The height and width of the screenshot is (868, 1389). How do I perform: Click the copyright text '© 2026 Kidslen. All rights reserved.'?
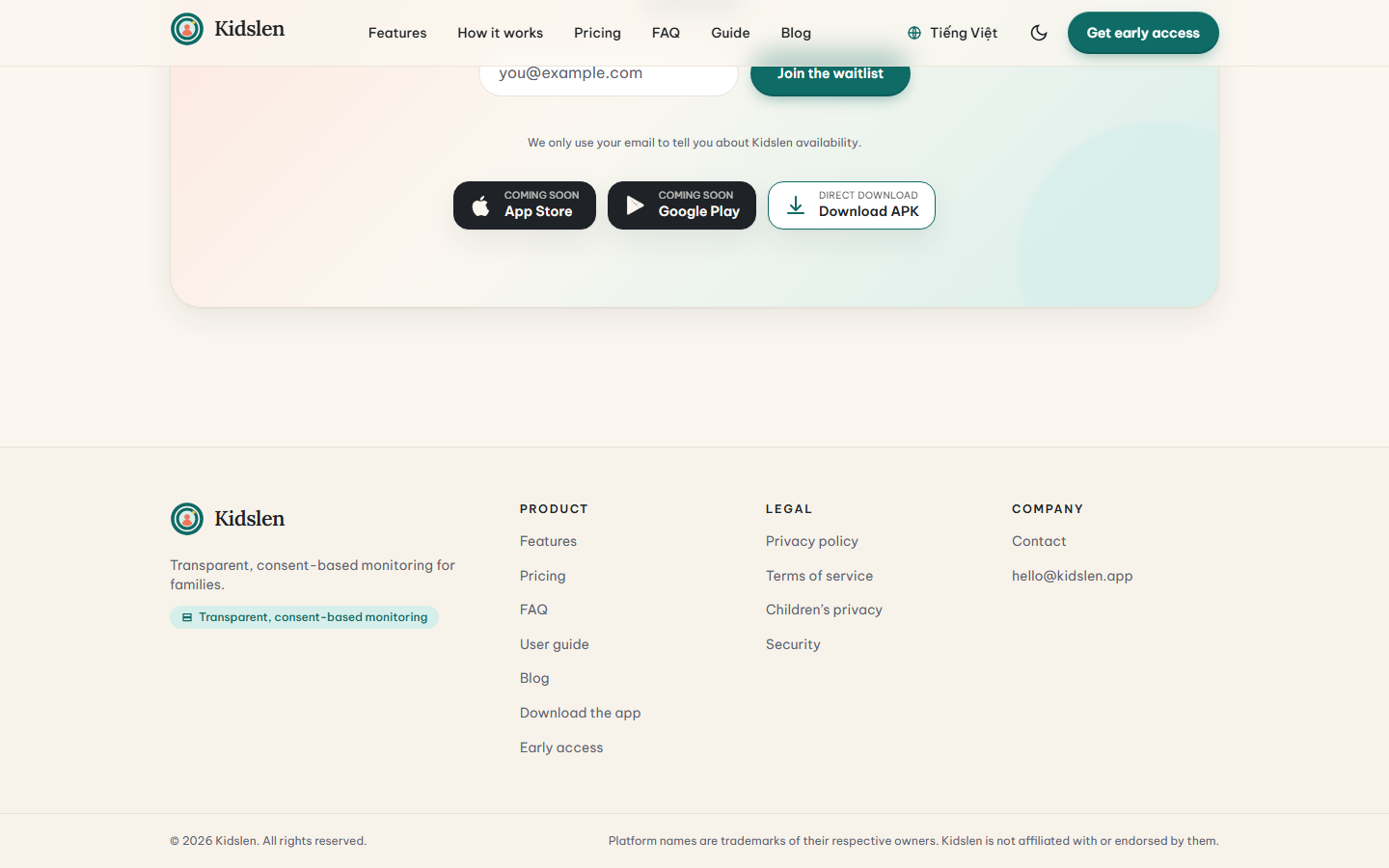click(268, 841)
